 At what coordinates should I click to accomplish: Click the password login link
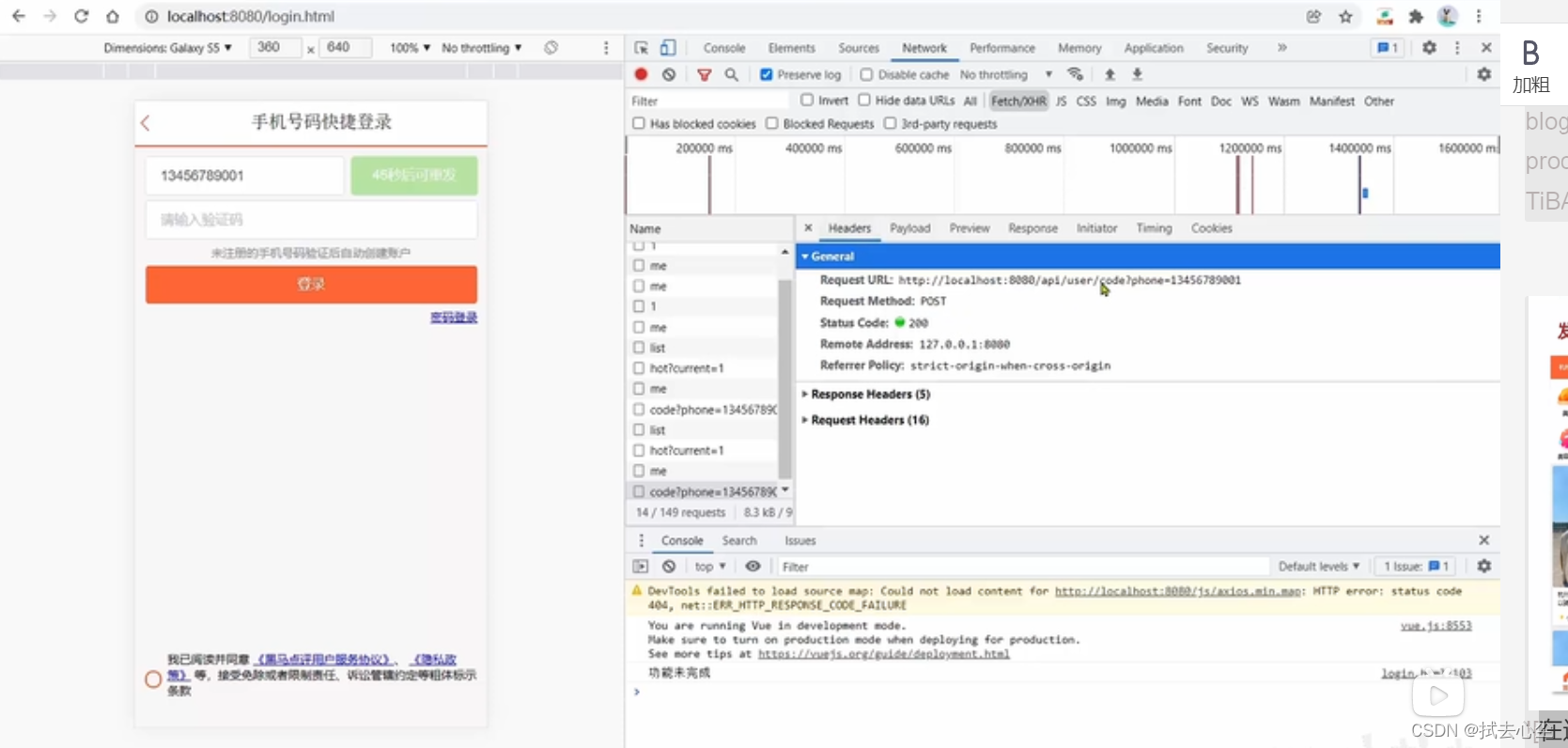[x=454, y=318]
